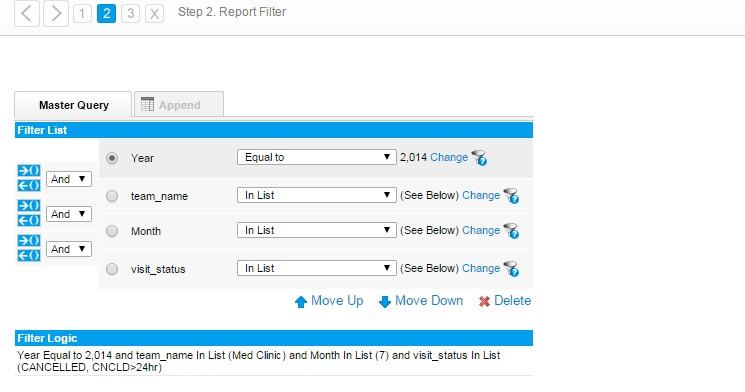Image resolution: width=745 pixels, height=392 pixels.
Task: Open the And dropdown between team_name and Month
Action: pyautogui.click(x=69, y=214)
